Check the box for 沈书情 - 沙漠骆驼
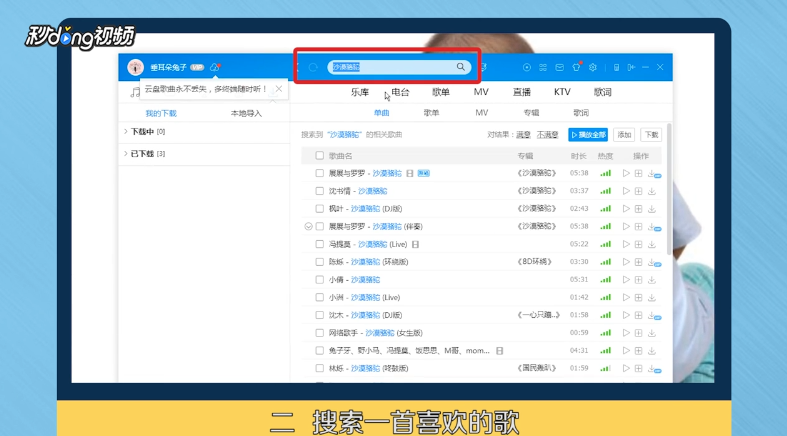The image size is (787, 436). pos(319,191)
